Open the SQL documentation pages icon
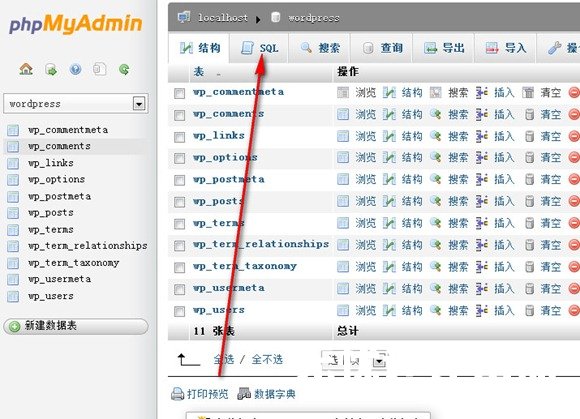Screen dimensions: 580x419 tap(100, 69)
